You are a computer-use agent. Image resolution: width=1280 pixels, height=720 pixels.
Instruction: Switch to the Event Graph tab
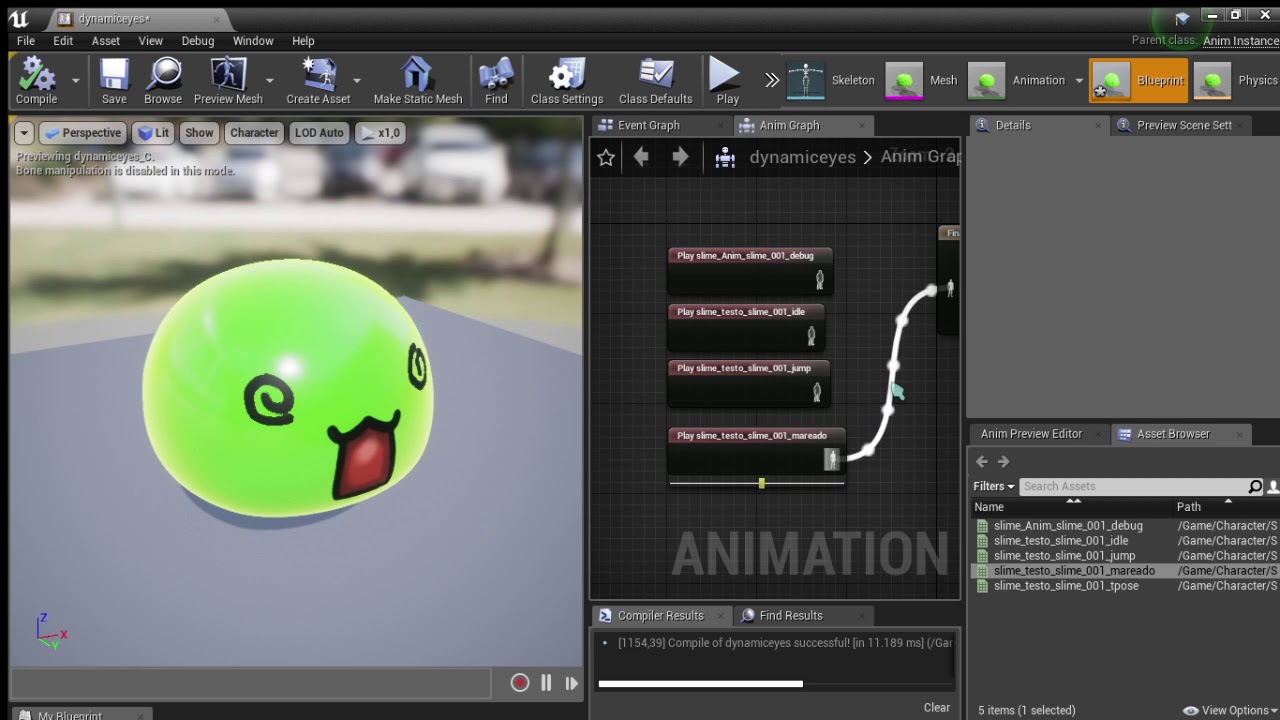point(648,125)
